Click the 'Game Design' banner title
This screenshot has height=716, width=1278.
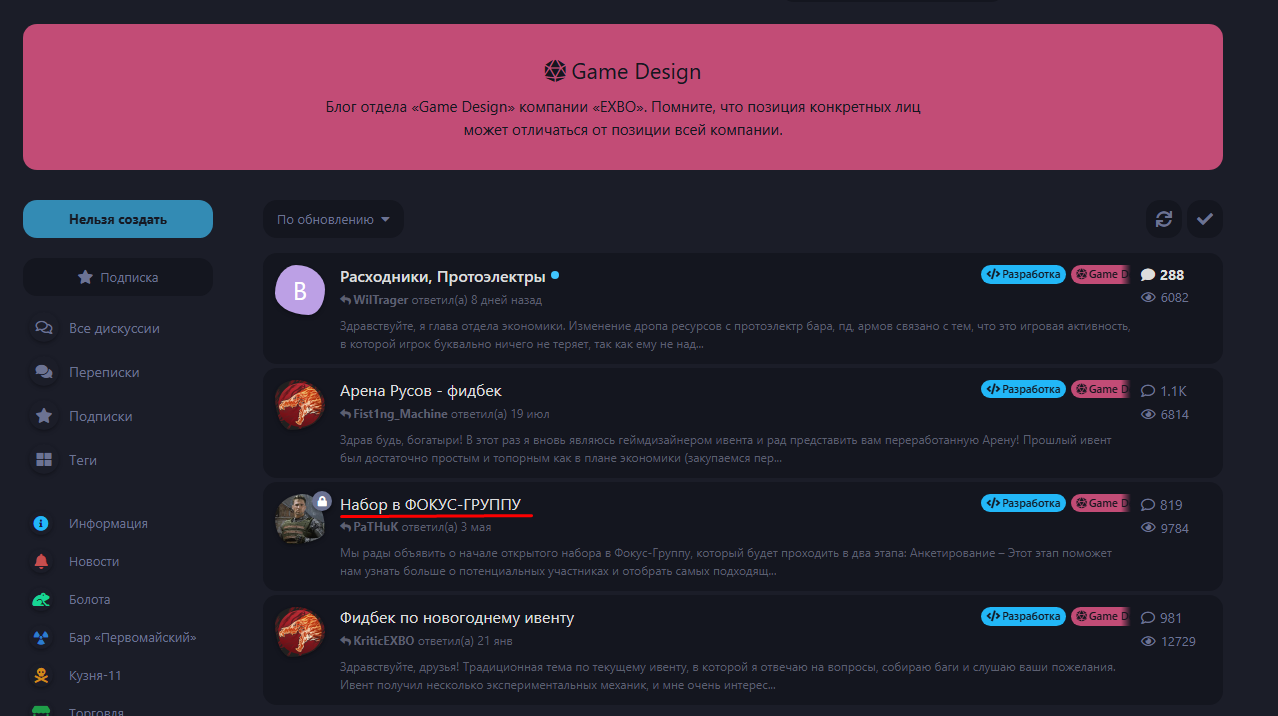[x=636, y=72]
